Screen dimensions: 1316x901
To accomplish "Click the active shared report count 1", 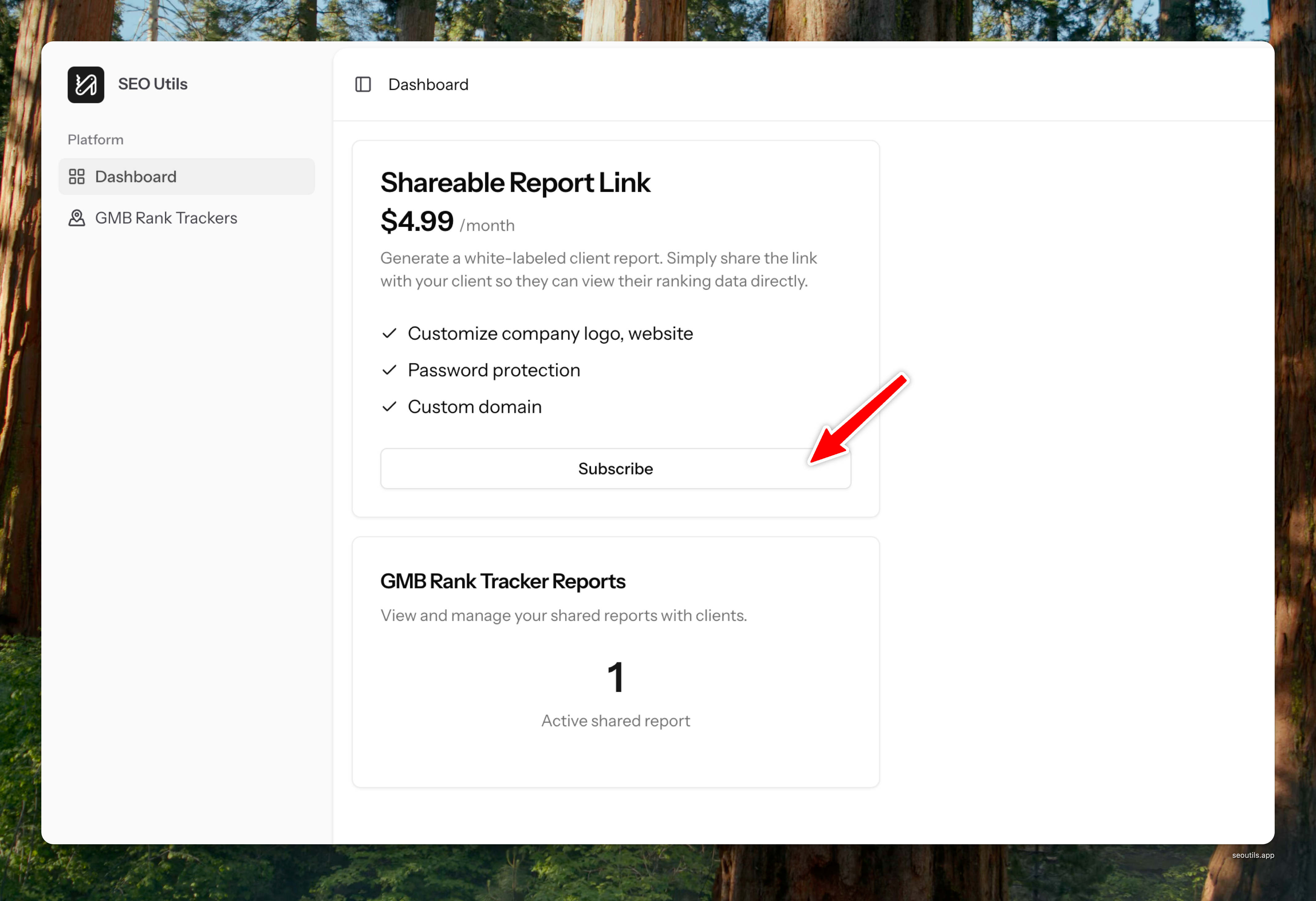I will click(x=615, y=677).
